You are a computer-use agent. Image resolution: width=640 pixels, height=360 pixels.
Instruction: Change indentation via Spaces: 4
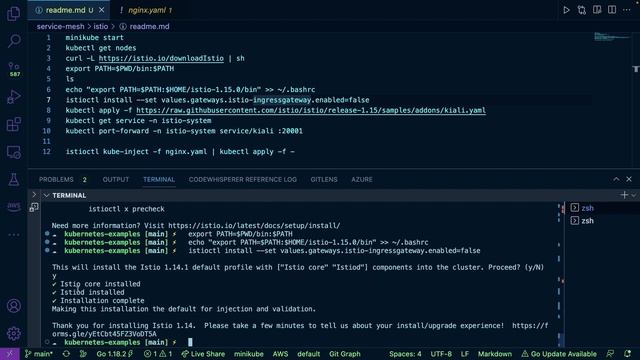(x=405, y=354)
